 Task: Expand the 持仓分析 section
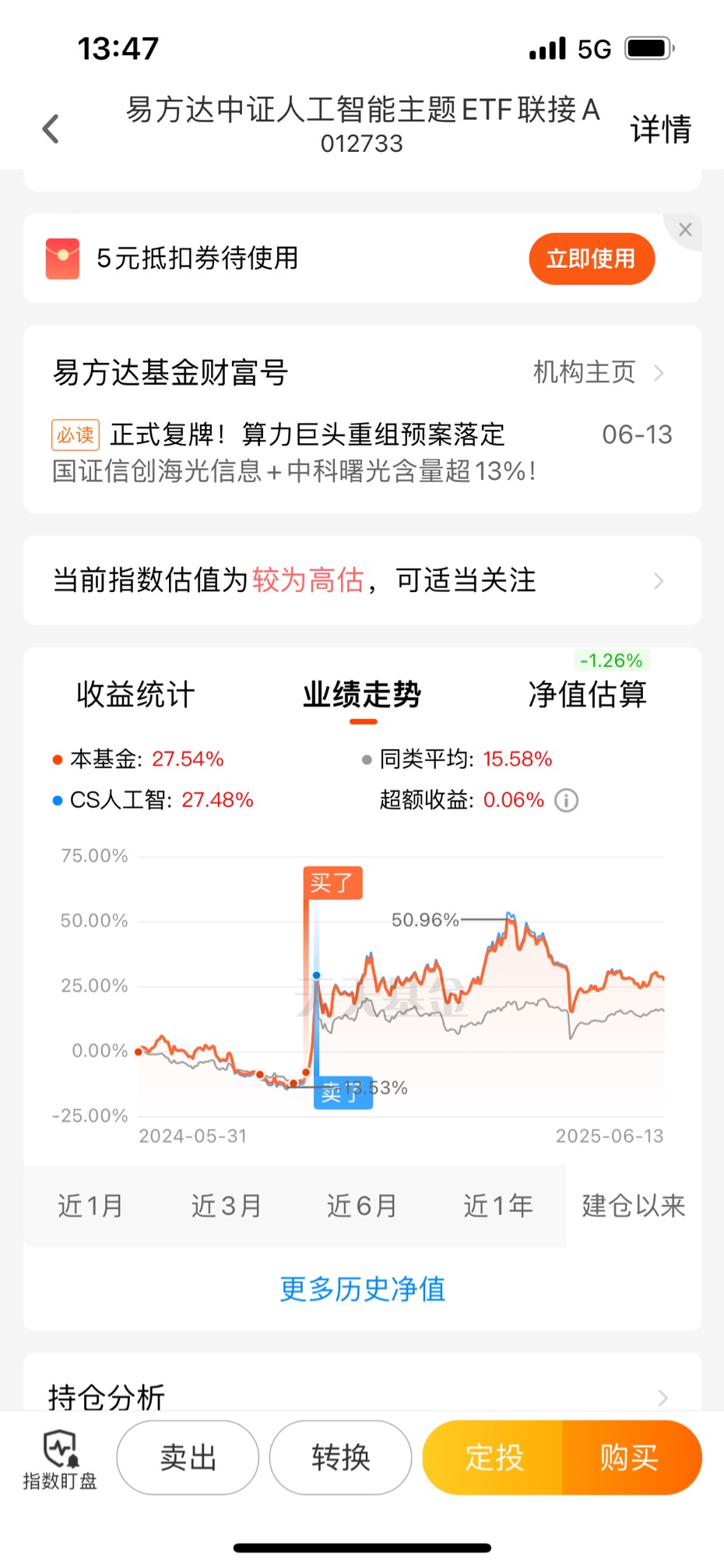(362, 1396)
